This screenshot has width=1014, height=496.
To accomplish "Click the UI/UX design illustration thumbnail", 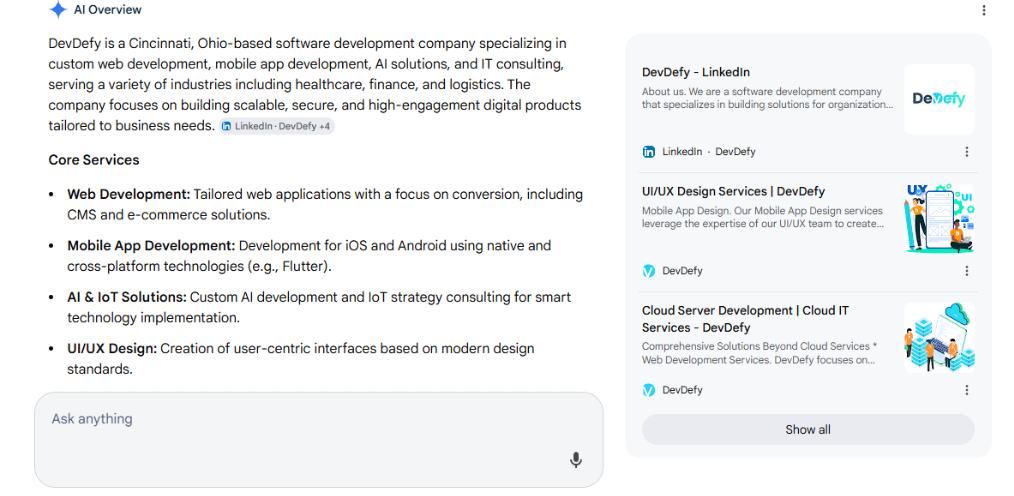I will pos(939,218).
